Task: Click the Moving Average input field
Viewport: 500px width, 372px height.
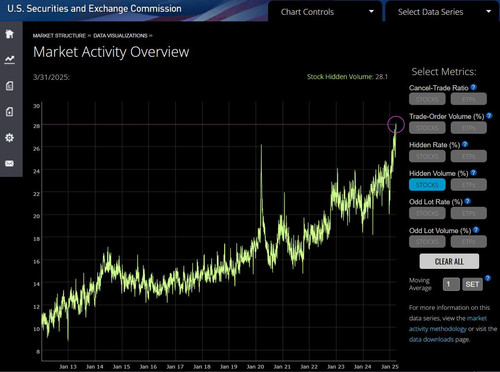Action: click(x=451, y=284)
